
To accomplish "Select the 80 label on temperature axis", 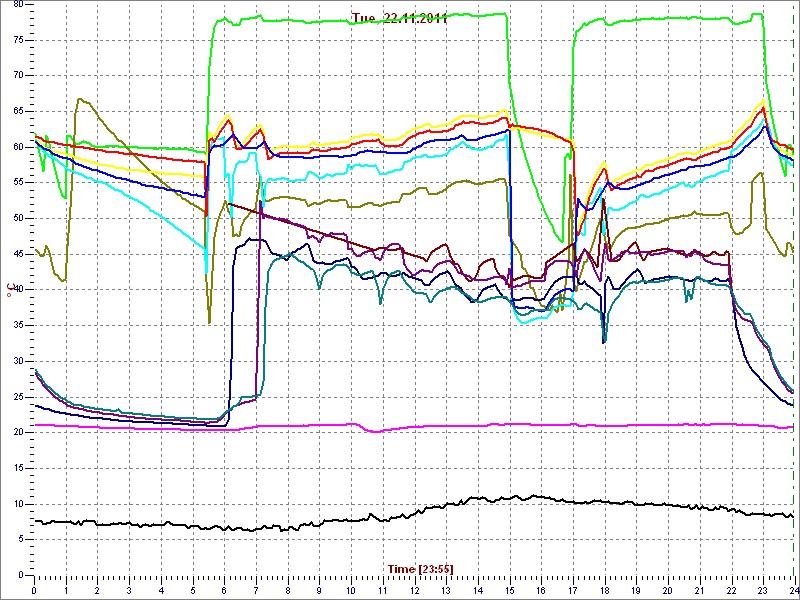I will (x=18, y=4).
